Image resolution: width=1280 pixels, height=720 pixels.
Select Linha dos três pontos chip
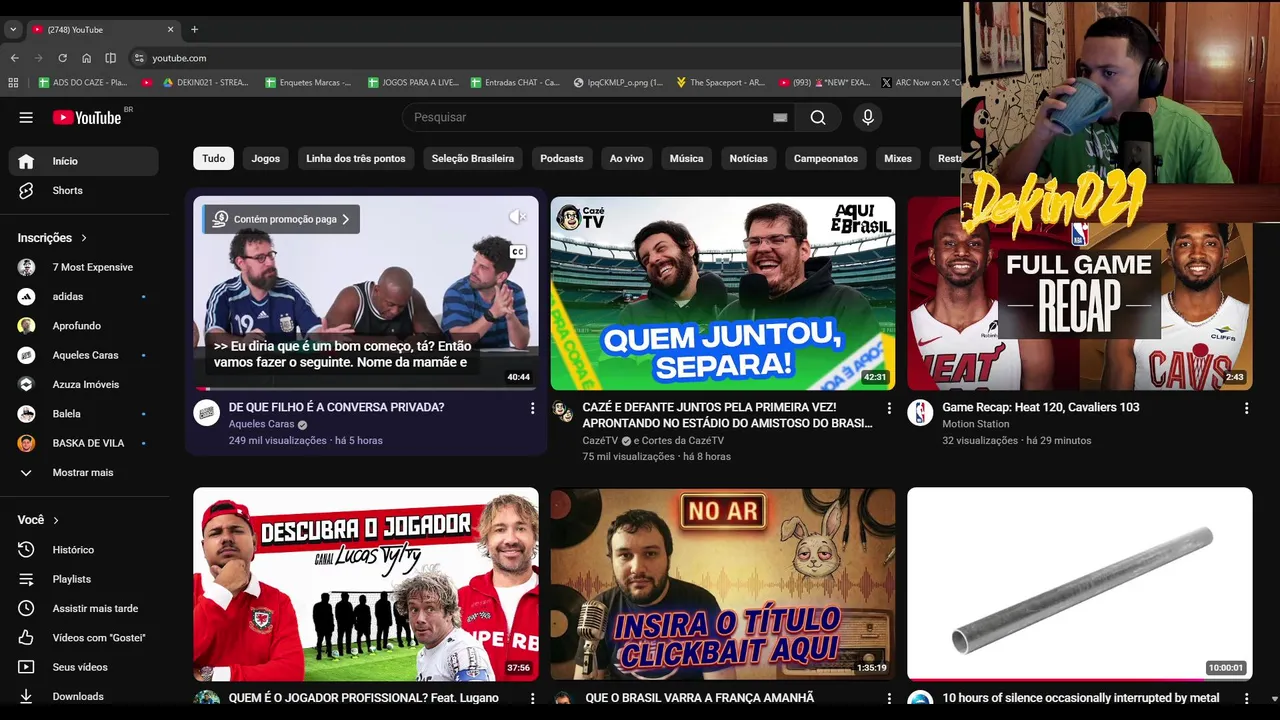click(x=356, y=158)
